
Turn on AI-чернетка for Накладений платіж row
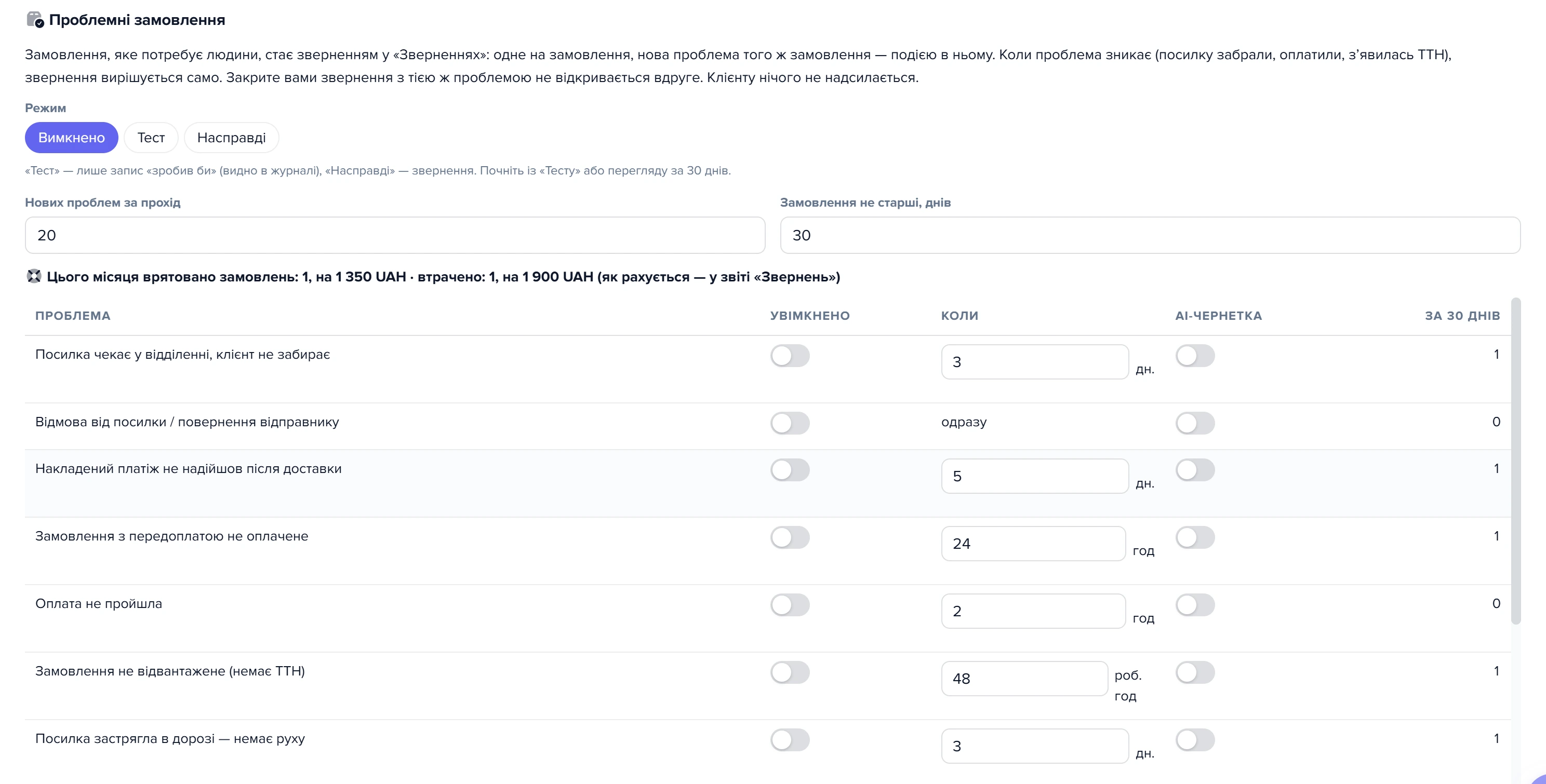click(x=1195, y=470)
